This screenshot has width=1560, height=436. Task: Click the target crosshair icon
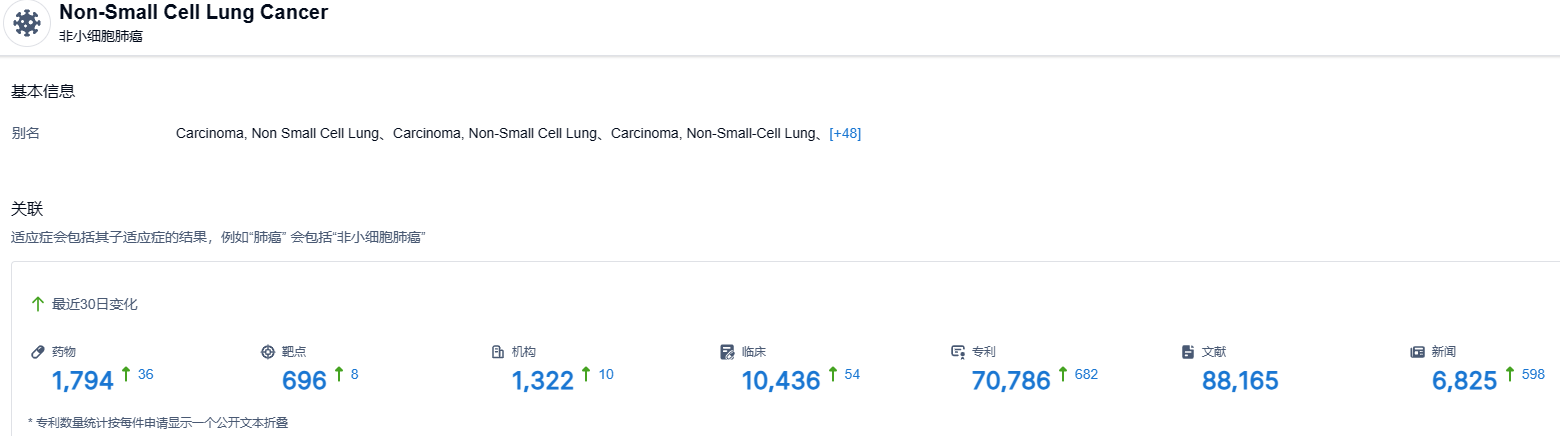point(267,352)
